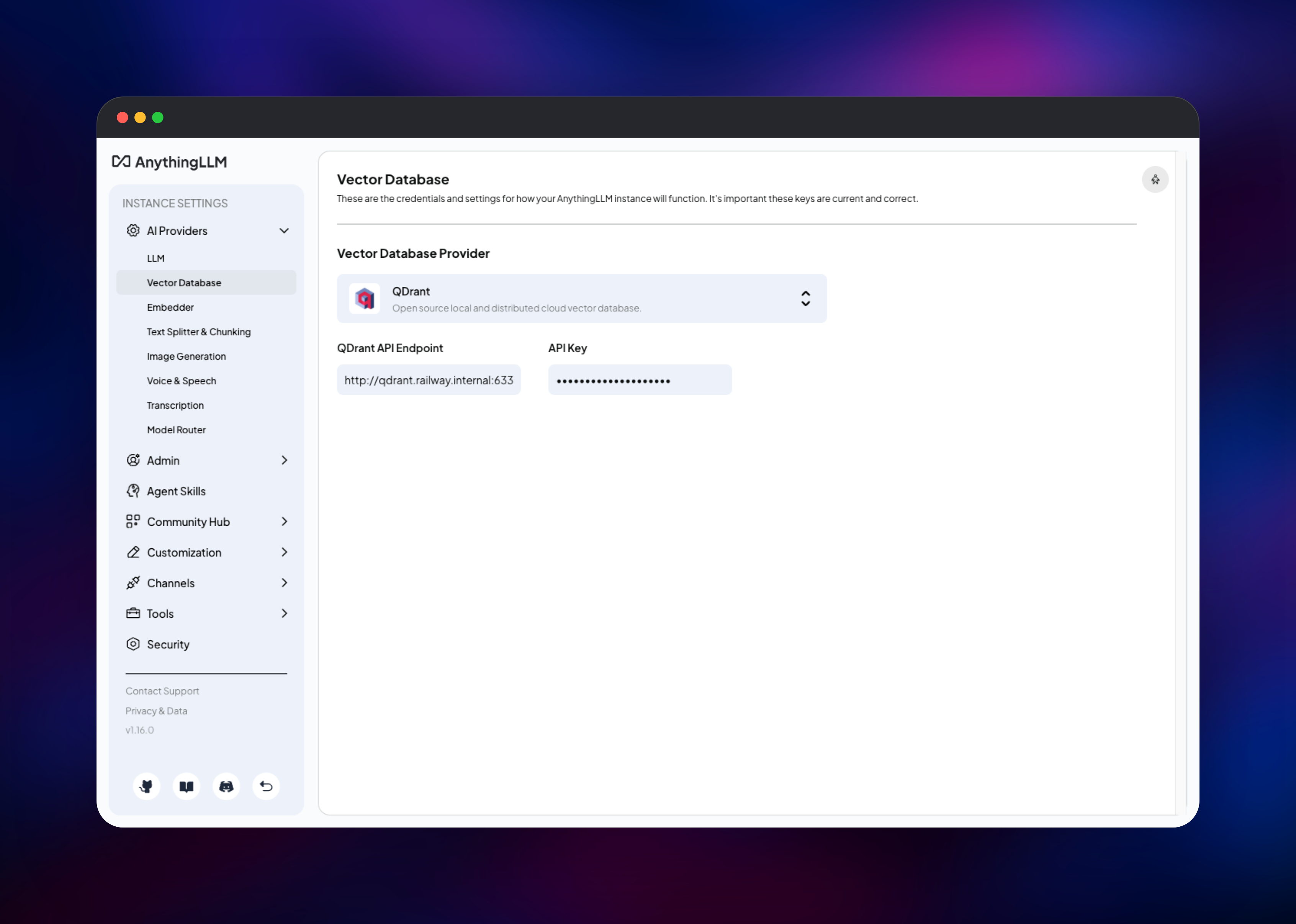Open Image Generation settings

(206, 356)
